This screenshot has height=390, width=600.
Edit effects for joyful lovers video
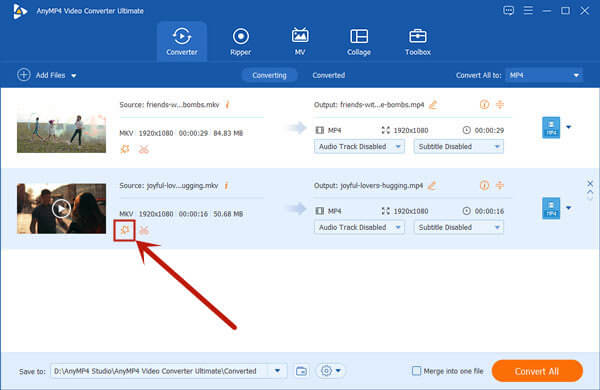click(125, 230)
